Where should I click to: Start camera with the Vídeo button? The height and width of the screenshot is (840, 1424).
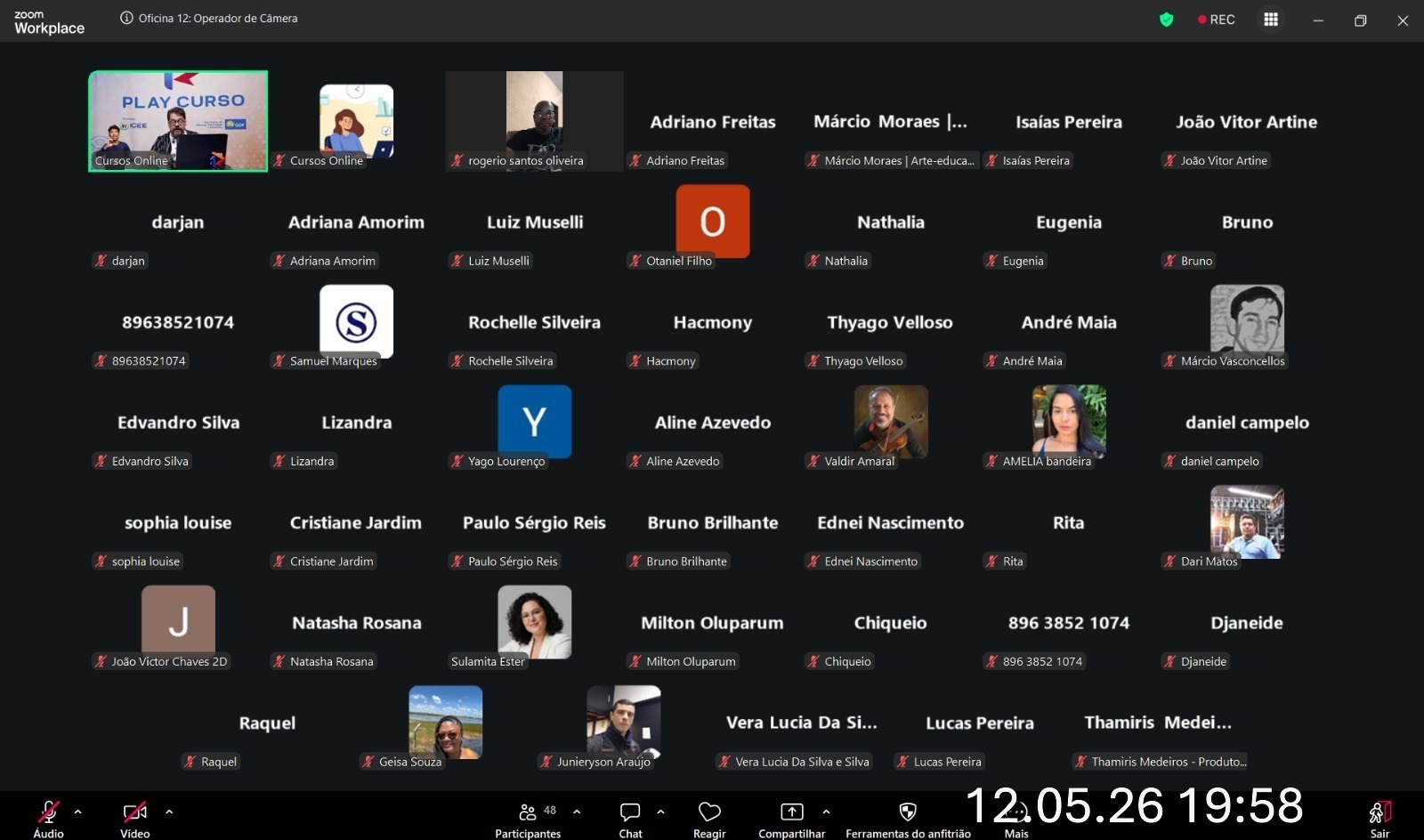[x=135, y=818]
